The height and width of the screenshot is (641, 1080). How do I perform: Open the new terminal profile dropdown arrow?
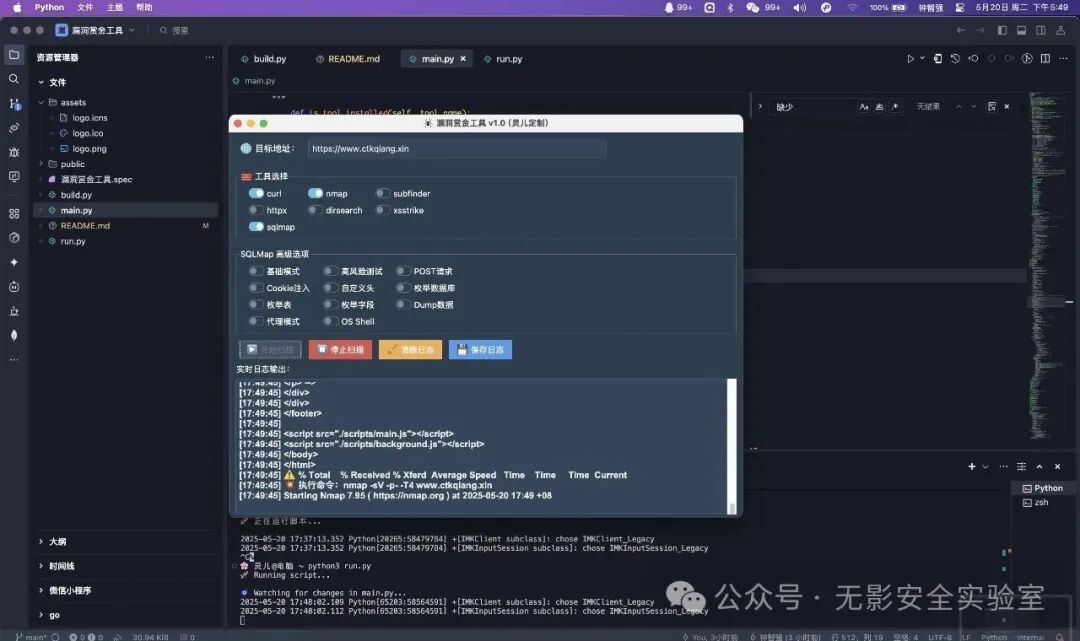[x=985, y=467]
